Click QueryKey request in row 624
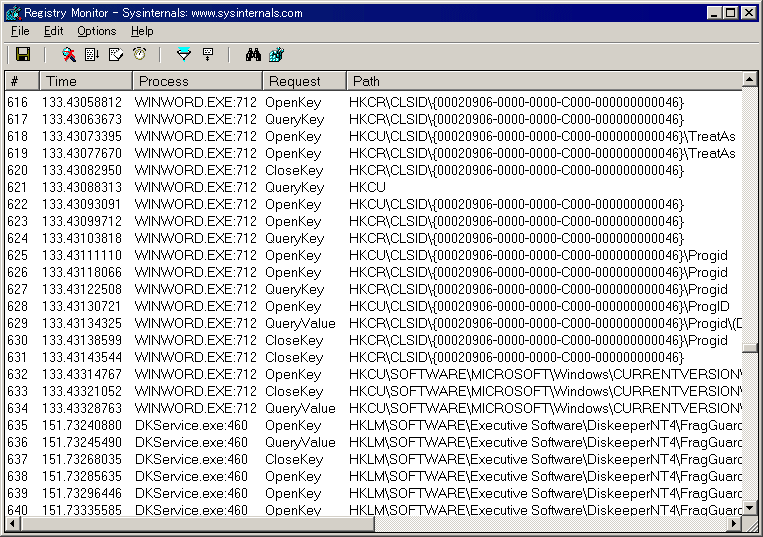Image resolution: width=763 pixels, height=537 pixels. [x=294, y=238]
